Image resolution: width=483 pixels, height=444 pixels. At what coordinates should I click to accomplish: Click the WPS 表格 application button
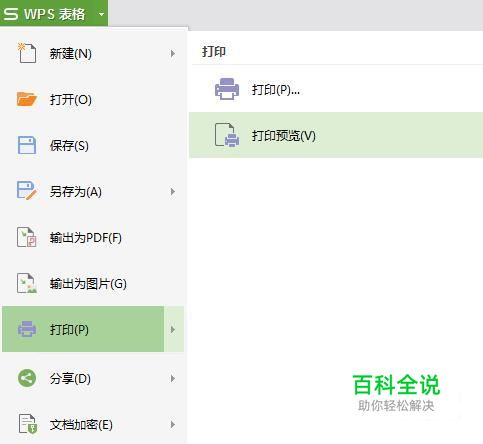pyautogui.click(x=54, y=13)
